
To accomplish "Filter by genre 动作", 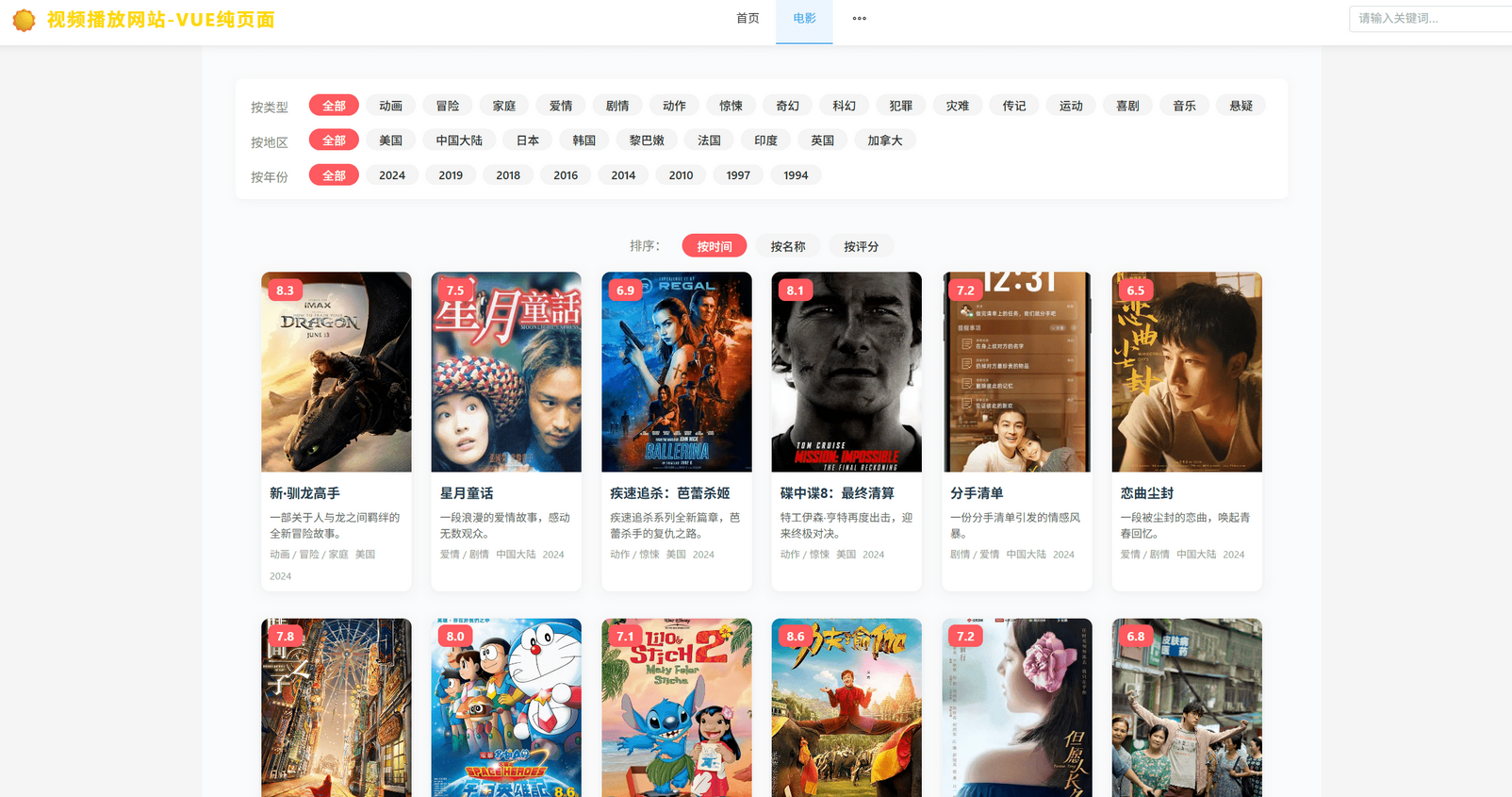I will click(x=674, y=106).
